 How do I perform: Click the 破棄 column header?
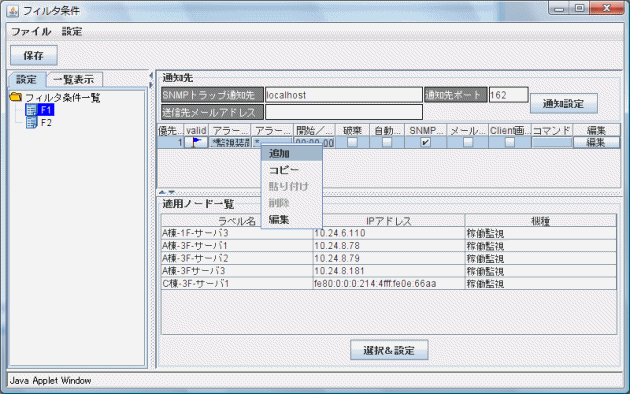[x=352, y=131]
